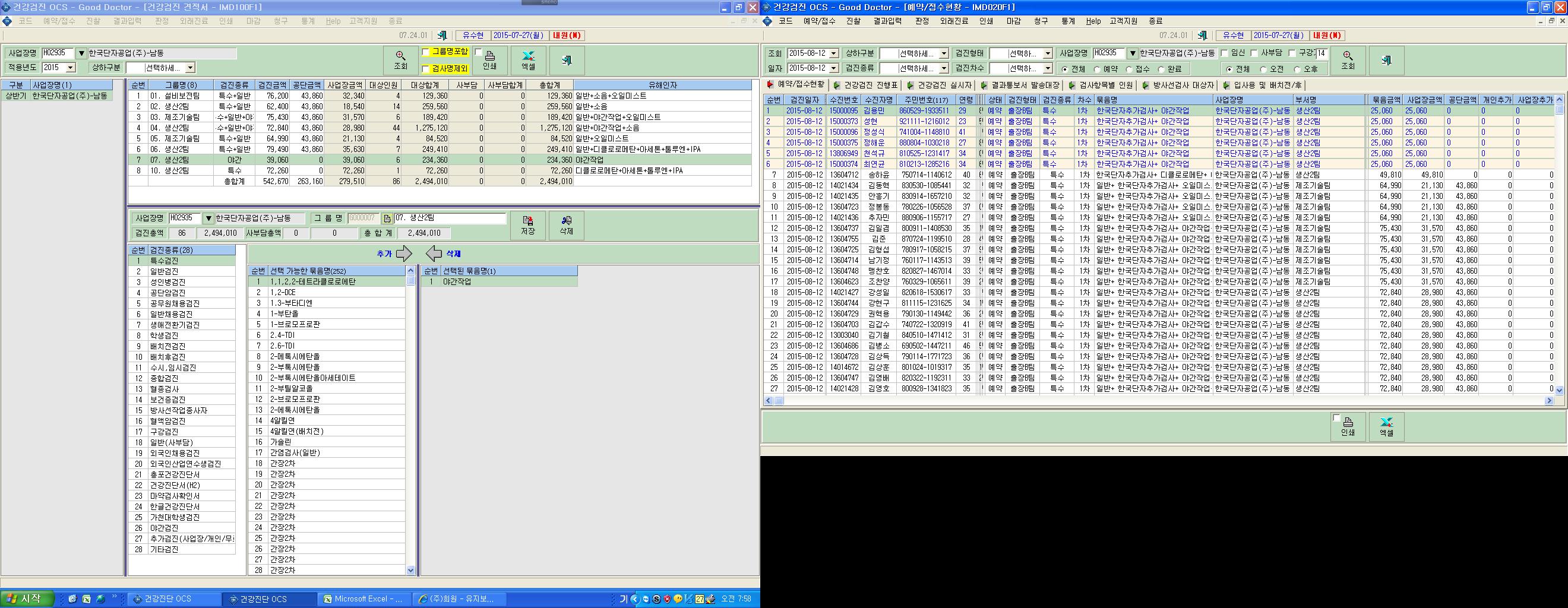Click the 삭제 delete icon button
This screenshot has height=608, width=1568.
tap(566, 226)
